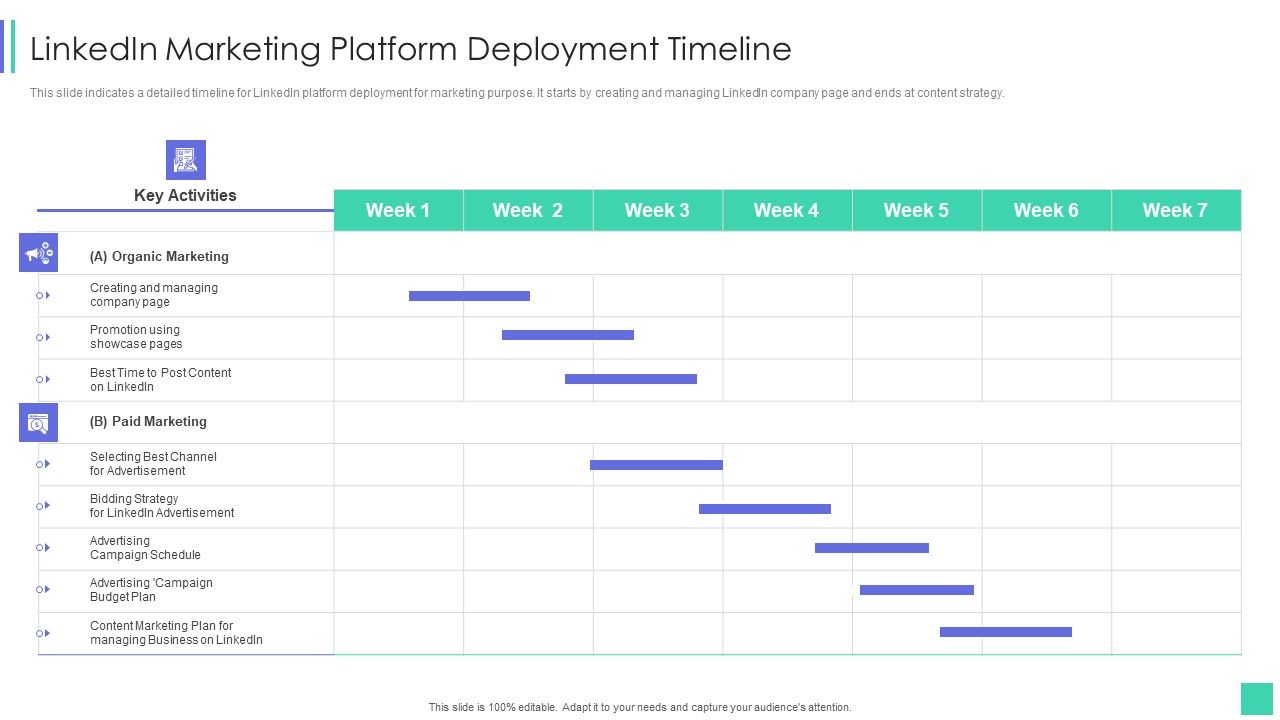
Task: Click the text Best Time to Post Content on LinkedIn
Action: (161, 380)
